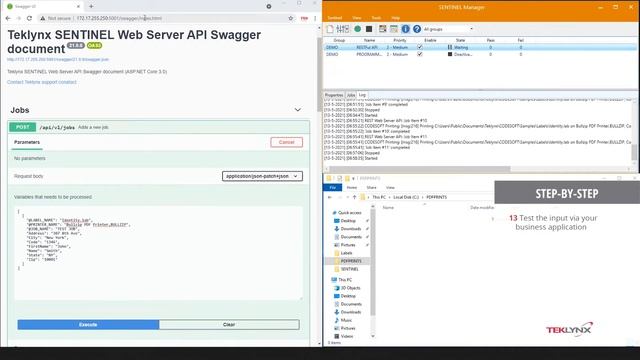The height and width of the screenshot is (360, 640).
Task: Open Chrome's three-dot menu
Action: [x=315, y=18]
